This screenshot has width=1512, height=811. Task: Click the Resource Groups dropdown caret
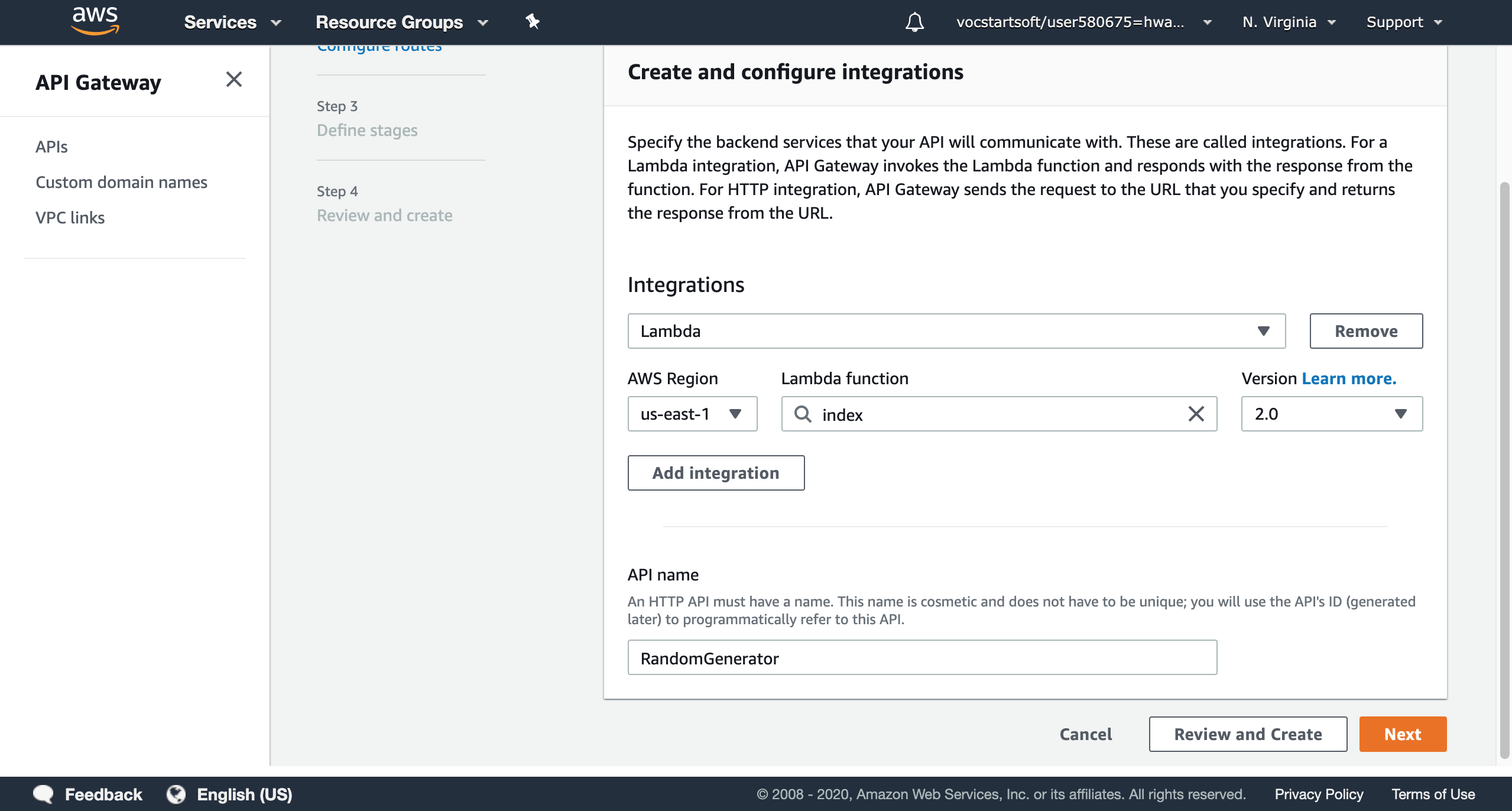click(483, 23)
